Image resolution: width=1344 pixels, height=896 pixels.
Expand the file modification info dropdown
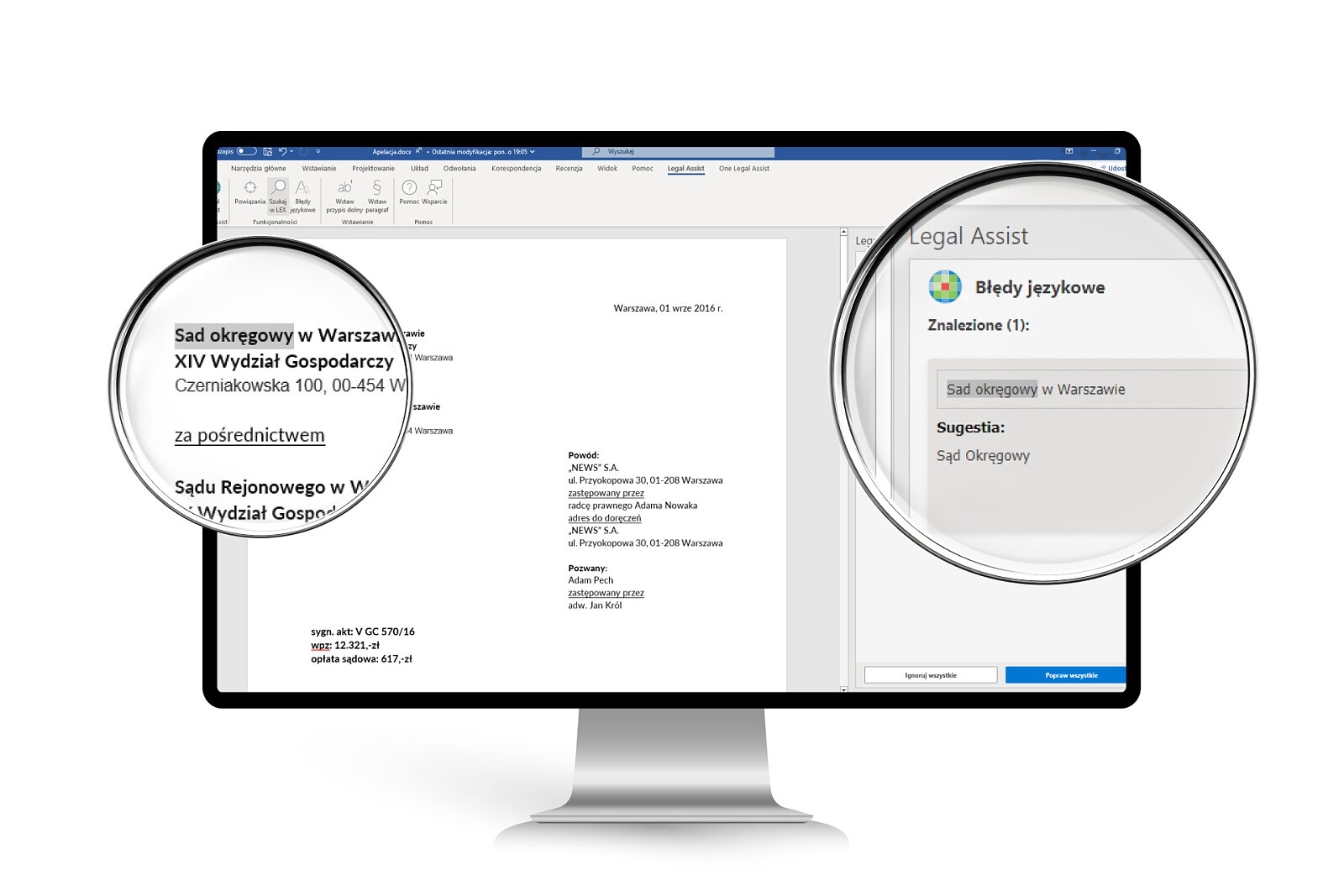[x=532, y=152]
